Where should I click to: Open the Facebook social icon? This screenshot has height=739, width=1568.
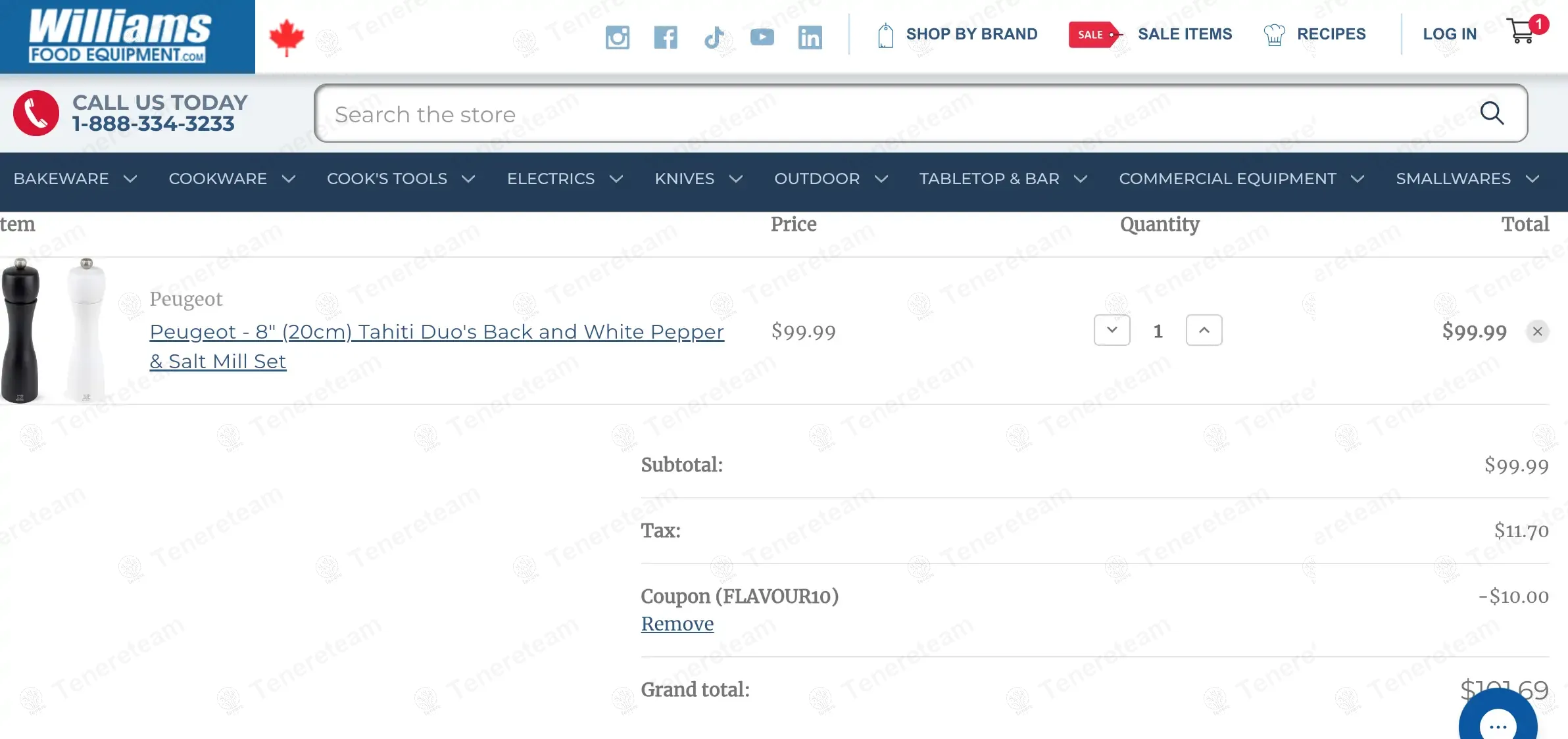click(666, 37)
